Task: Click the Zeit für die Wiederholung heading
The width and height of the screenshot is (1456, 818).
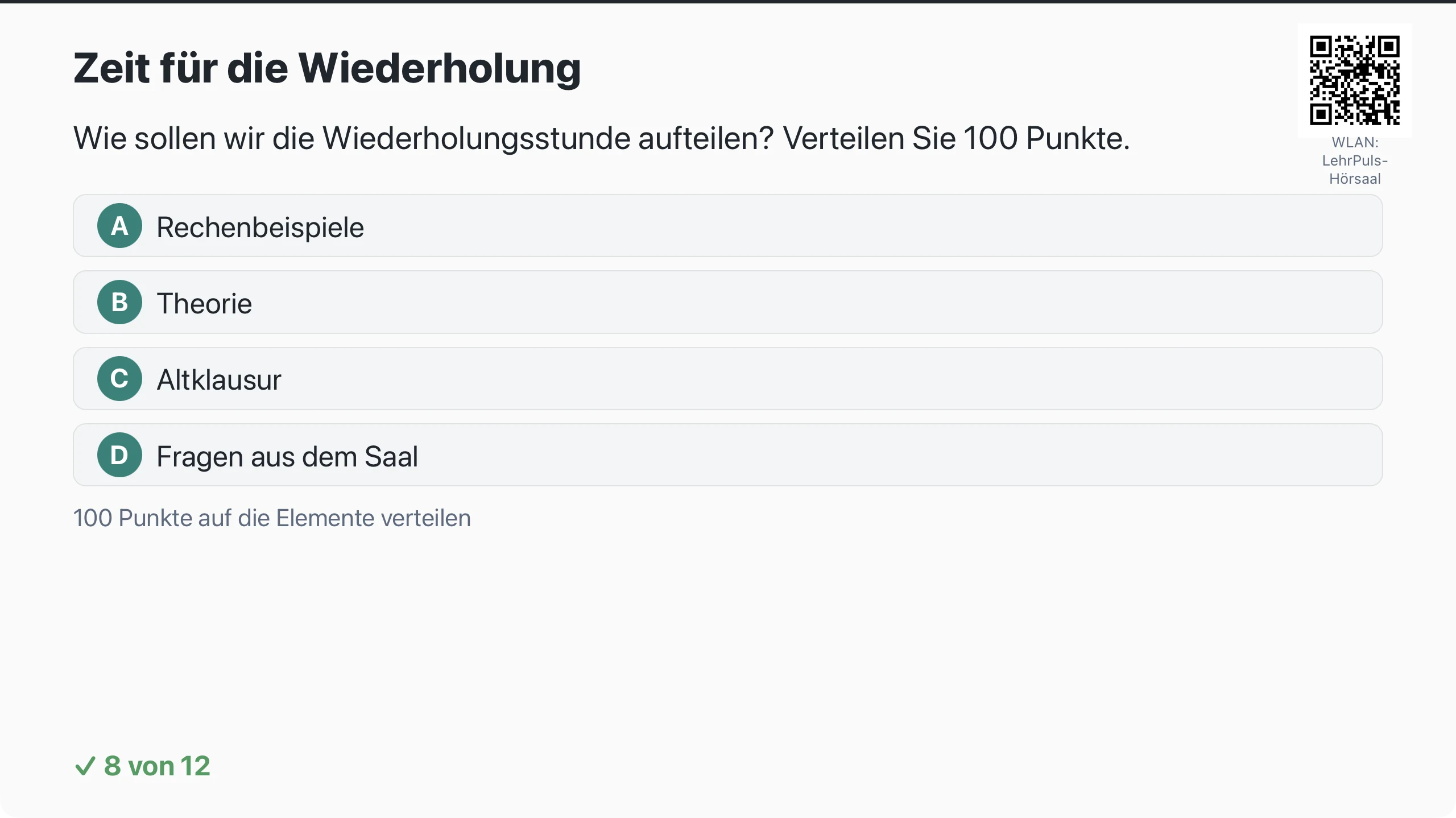Action: point(327,69)
